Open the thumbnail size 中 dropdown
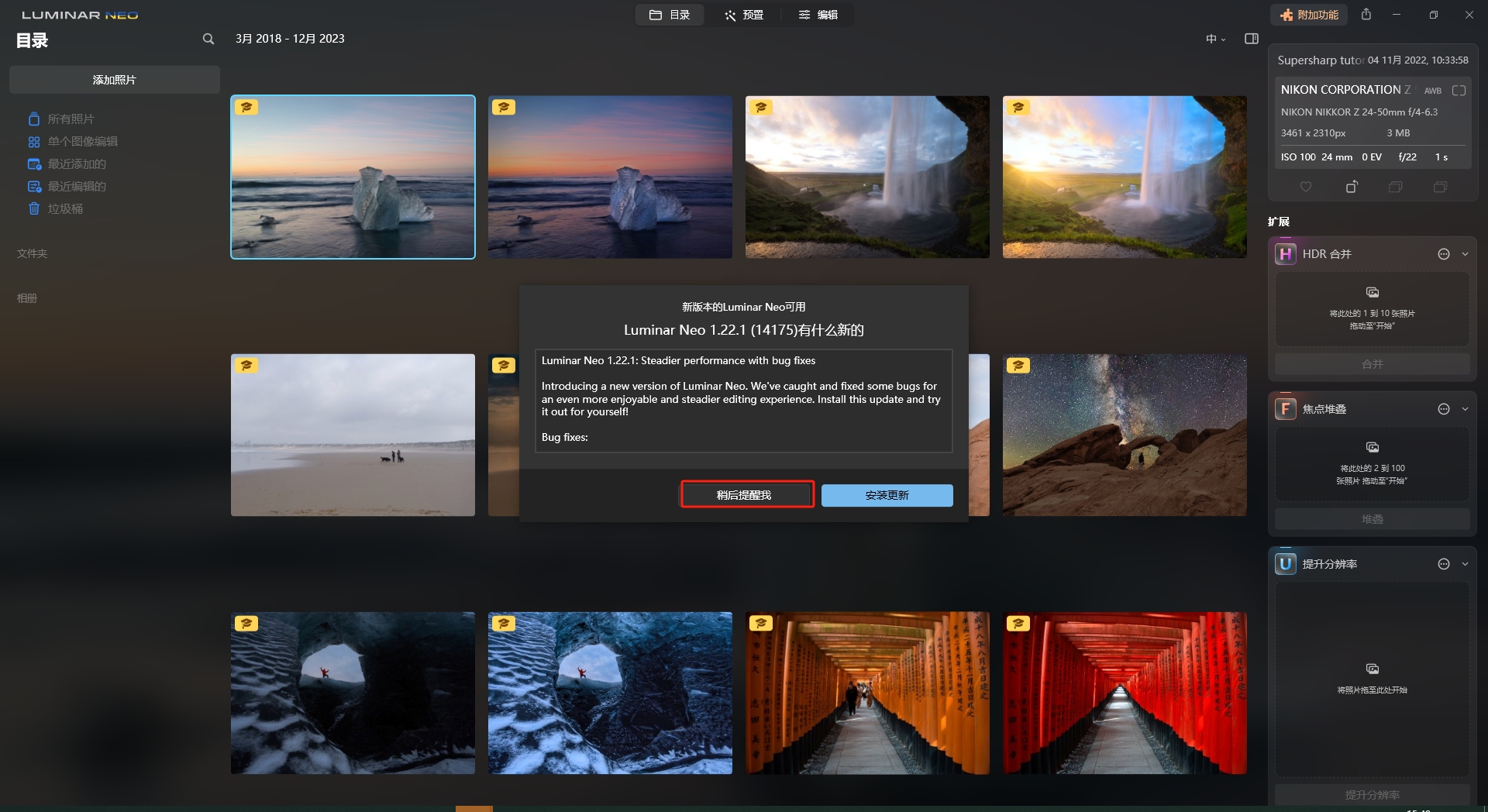The width and height of the screenshot is (1488, 812). tap(1215, 39)
